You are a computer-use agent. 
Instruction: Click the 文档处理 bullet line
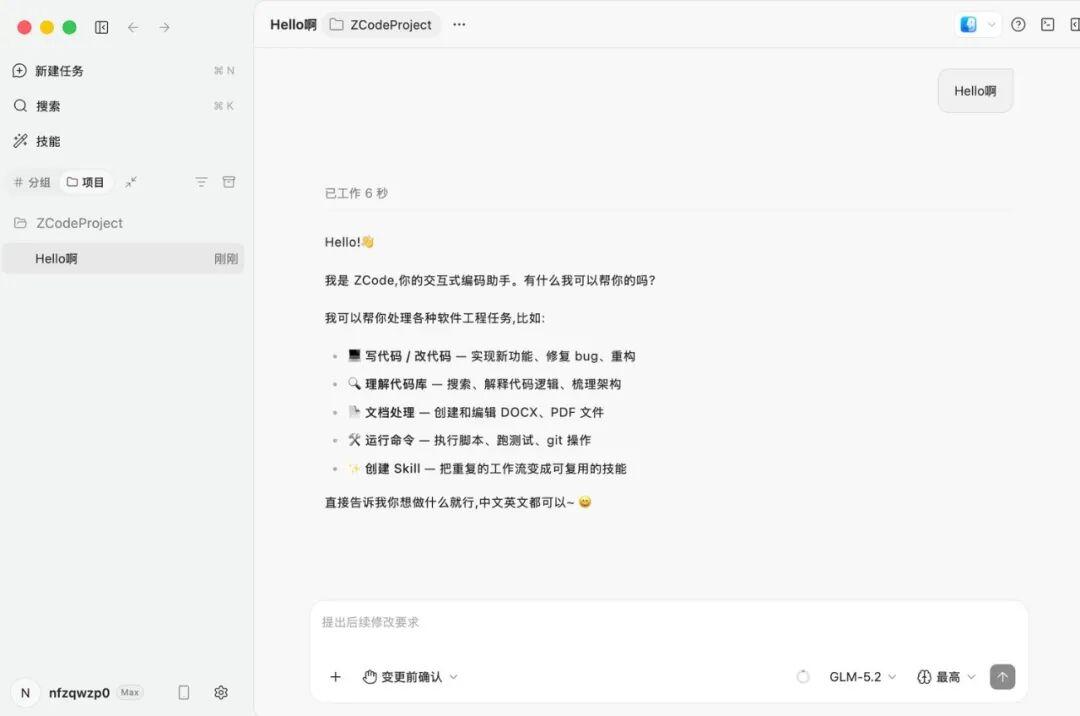click(475, 412)
